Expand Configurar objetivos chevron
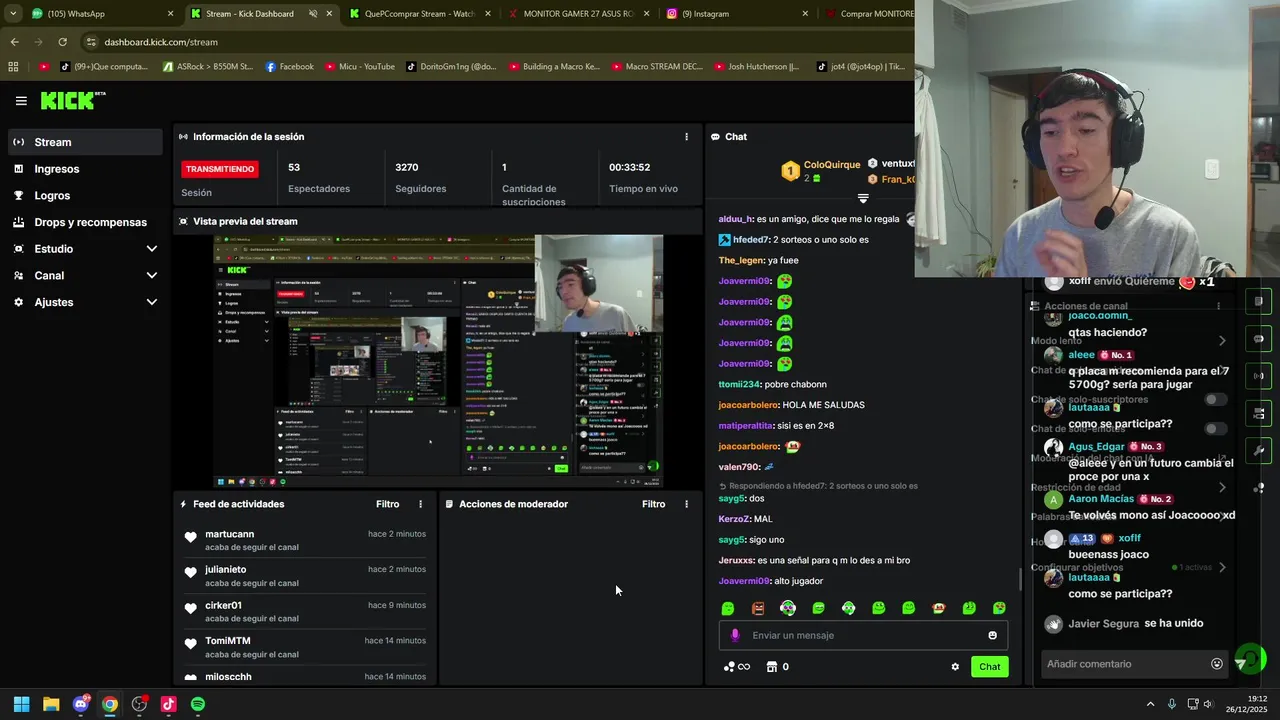 1222,567
